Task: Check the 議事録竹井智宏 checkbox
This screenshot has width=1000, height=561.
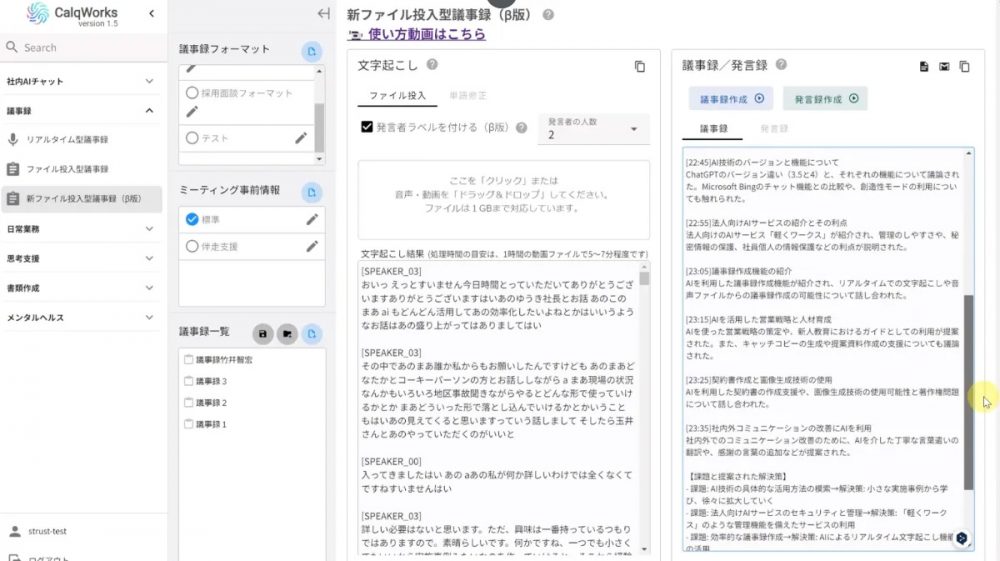Action: point(188,360)
